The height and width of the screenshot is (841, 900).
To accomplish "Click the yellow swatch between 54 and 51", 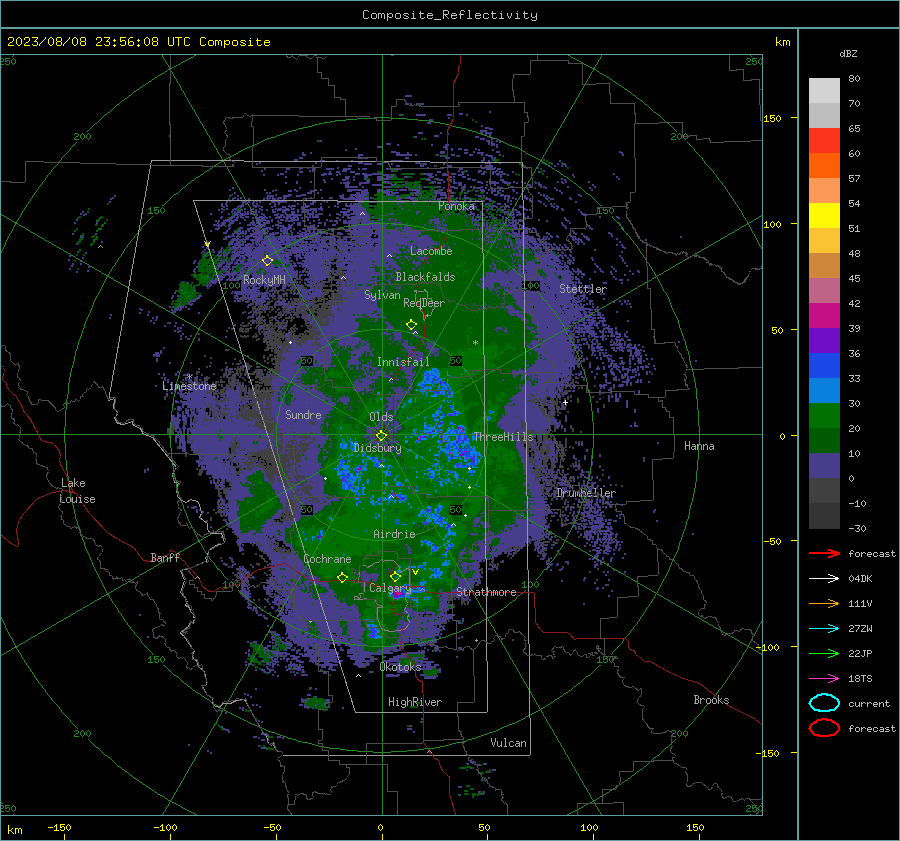I will (x=824, y=215).
